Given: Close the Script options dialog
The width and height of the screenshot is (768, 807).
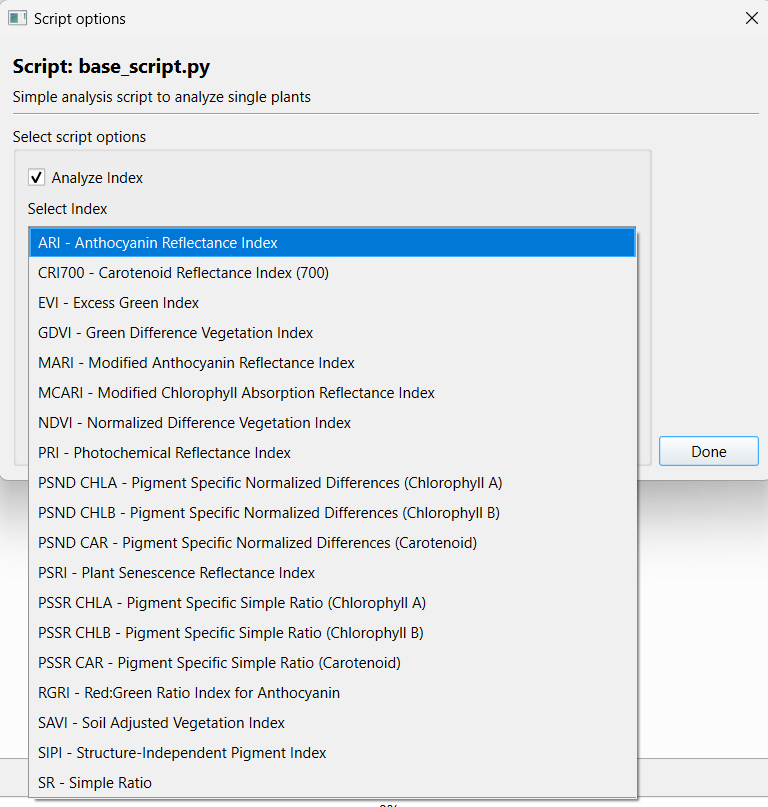Looking at the screenshot, I should click(x=751, y=18).
